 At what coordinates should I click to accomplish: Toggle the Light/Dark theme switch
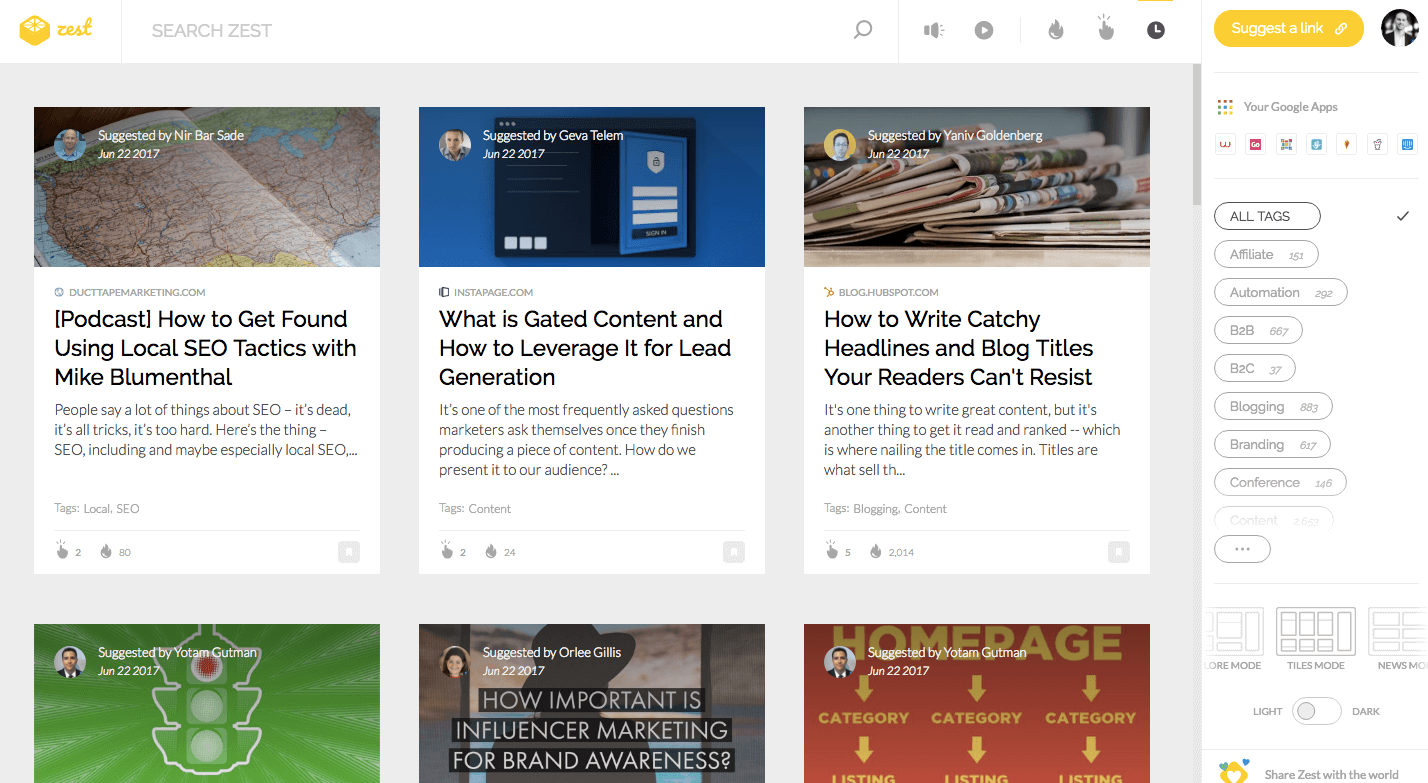pyautogui.click(x=1317, y=711)
